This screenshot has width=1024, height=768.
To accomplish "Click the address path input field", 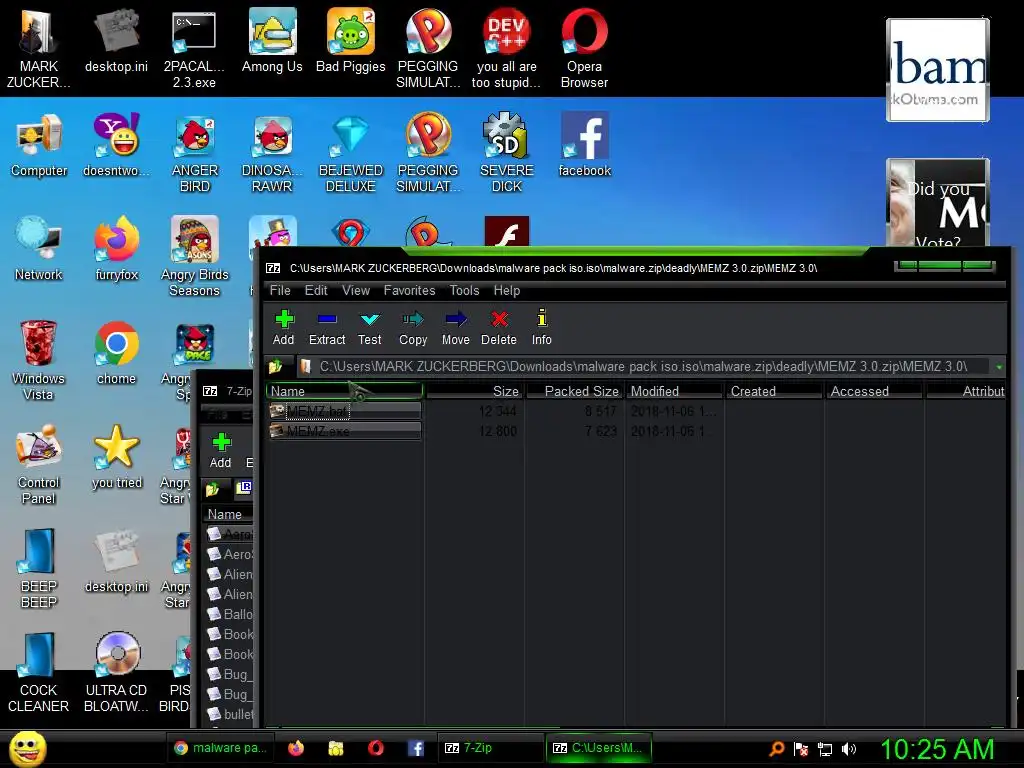I will [643, 366].
